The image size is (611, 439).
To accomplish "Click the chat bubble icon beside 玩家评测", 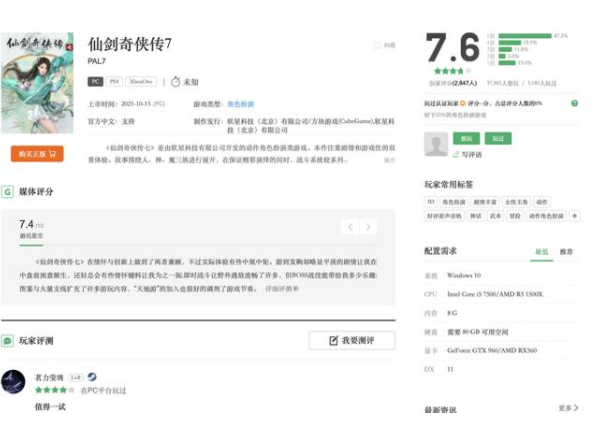I will tap(7, 341).
